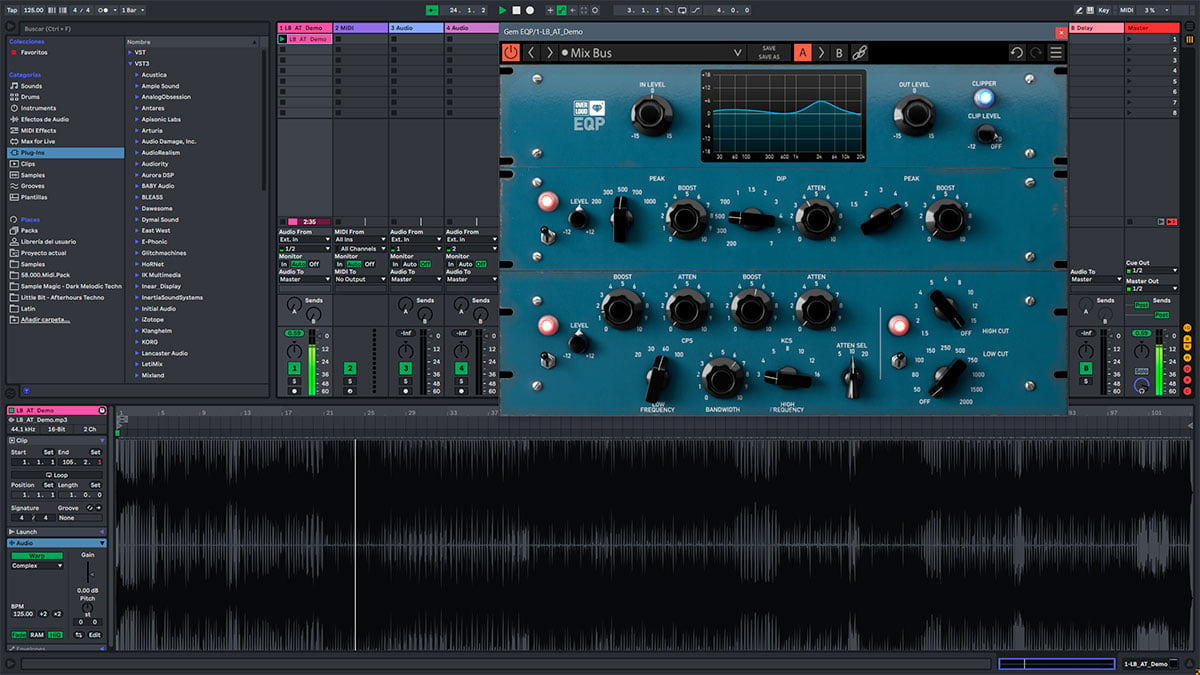1200x675 pixels.
Task: Solo track 4 Audio
Action: pos(462,381)
